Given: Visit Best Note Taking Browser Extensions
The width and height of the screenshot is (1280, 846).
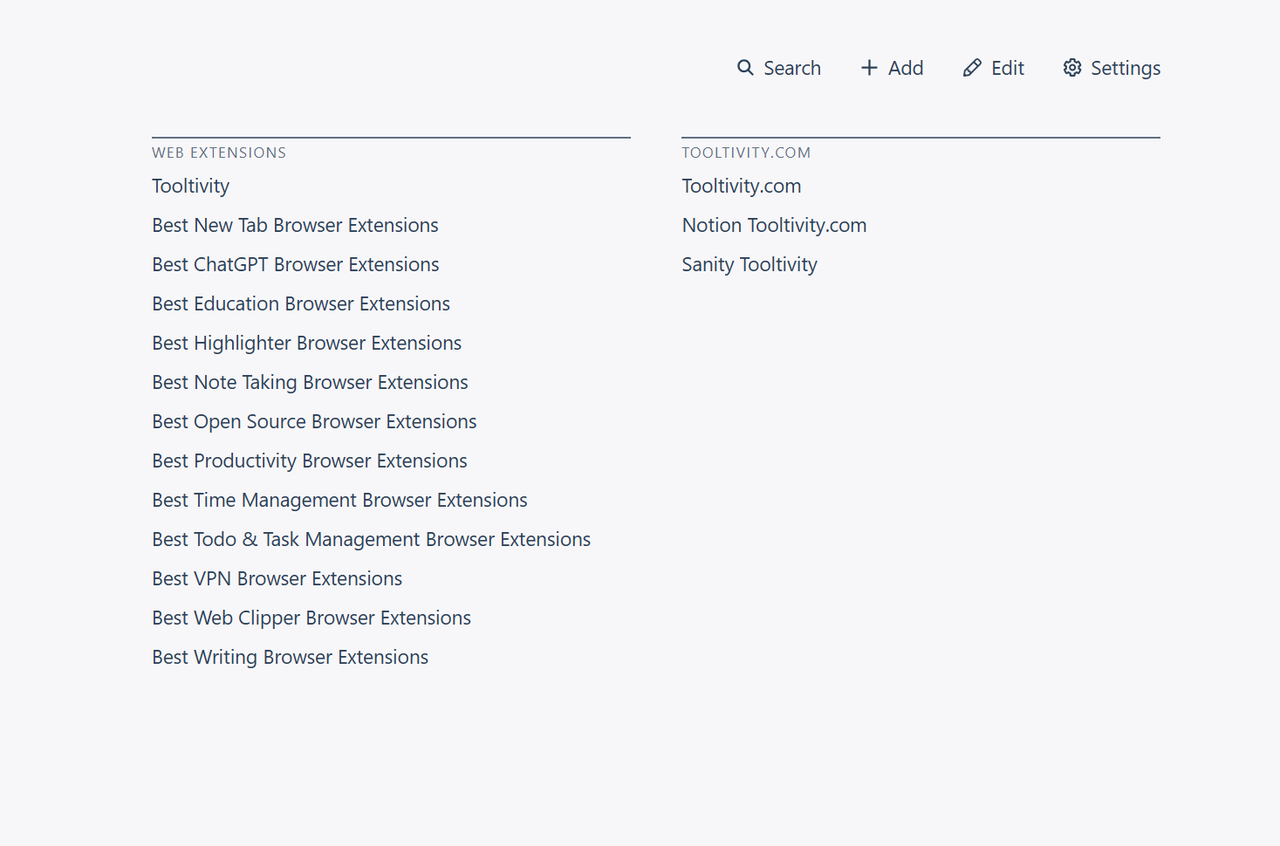Looking at the screenshot, I should (x=310, y=382).
